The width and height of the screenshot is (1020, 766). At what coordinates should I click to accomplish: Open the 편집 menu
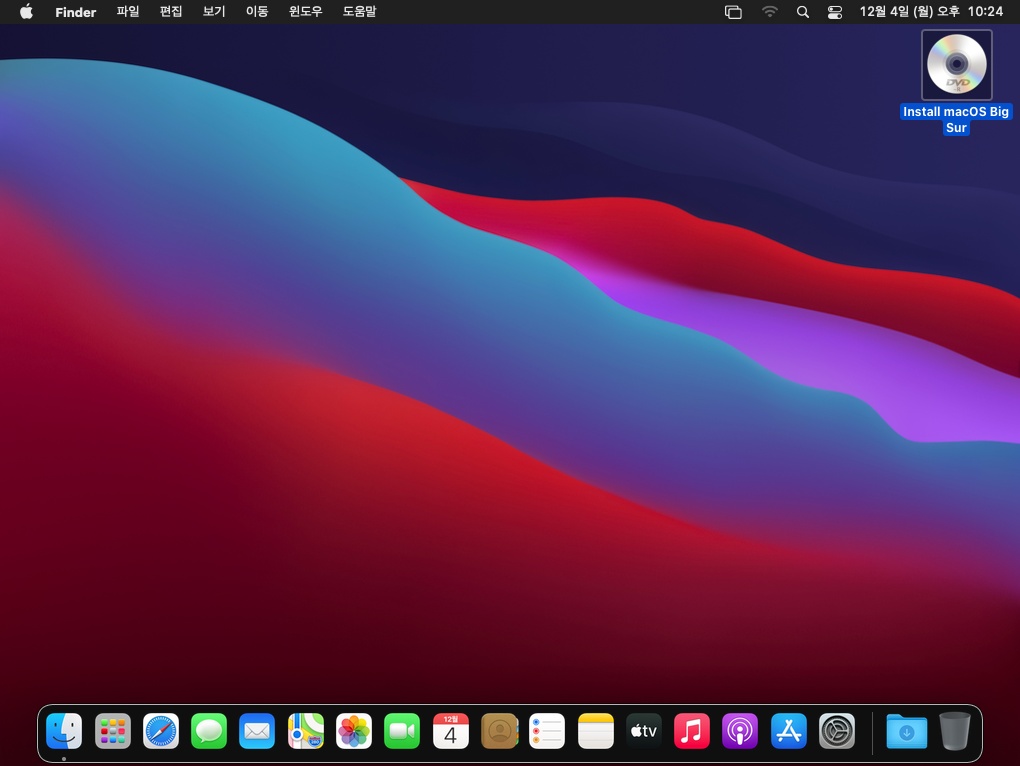point(171,12)
